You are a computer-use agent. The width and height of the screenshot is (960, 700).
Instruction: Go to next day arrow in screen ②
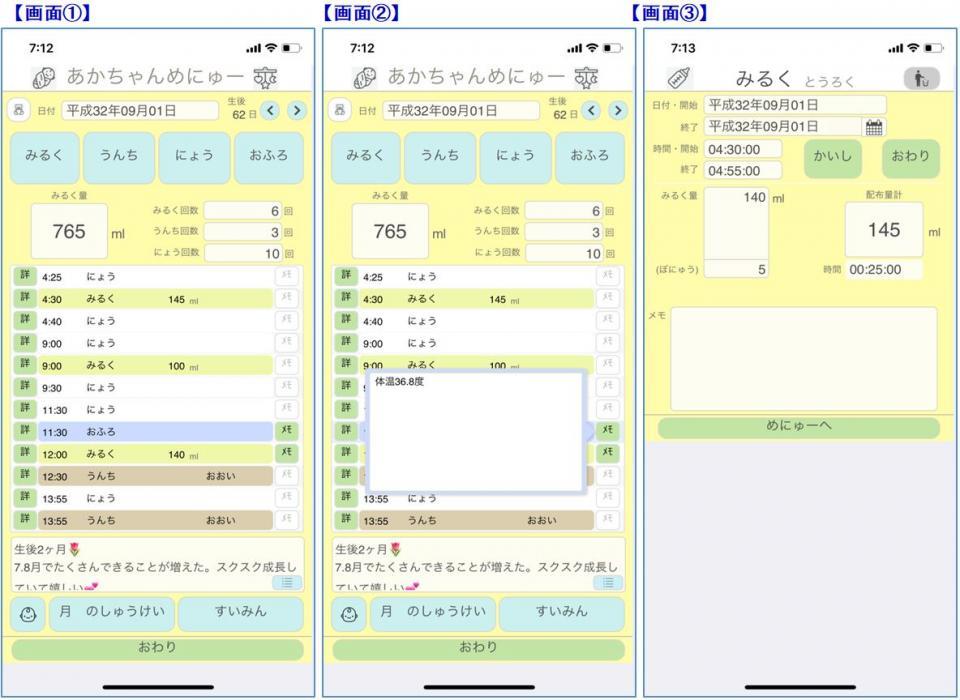click(618, 110)
